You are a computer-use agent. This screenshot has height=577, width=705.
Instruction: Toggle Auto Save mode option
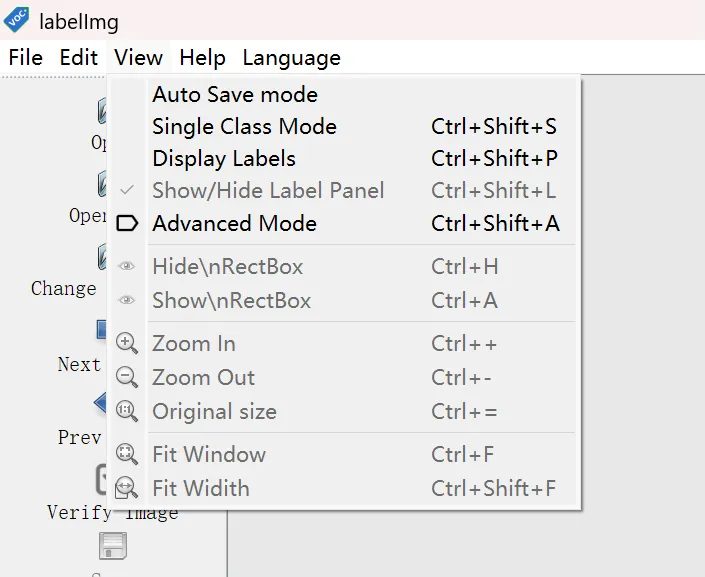(235, 95)
